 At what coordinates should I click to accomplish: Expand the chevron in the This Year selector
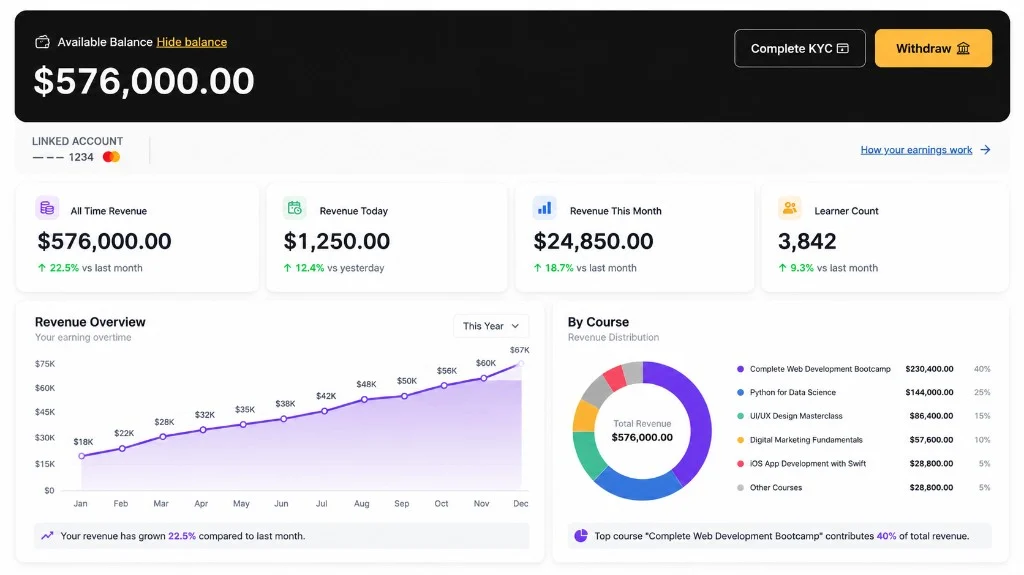click(515, 326)
